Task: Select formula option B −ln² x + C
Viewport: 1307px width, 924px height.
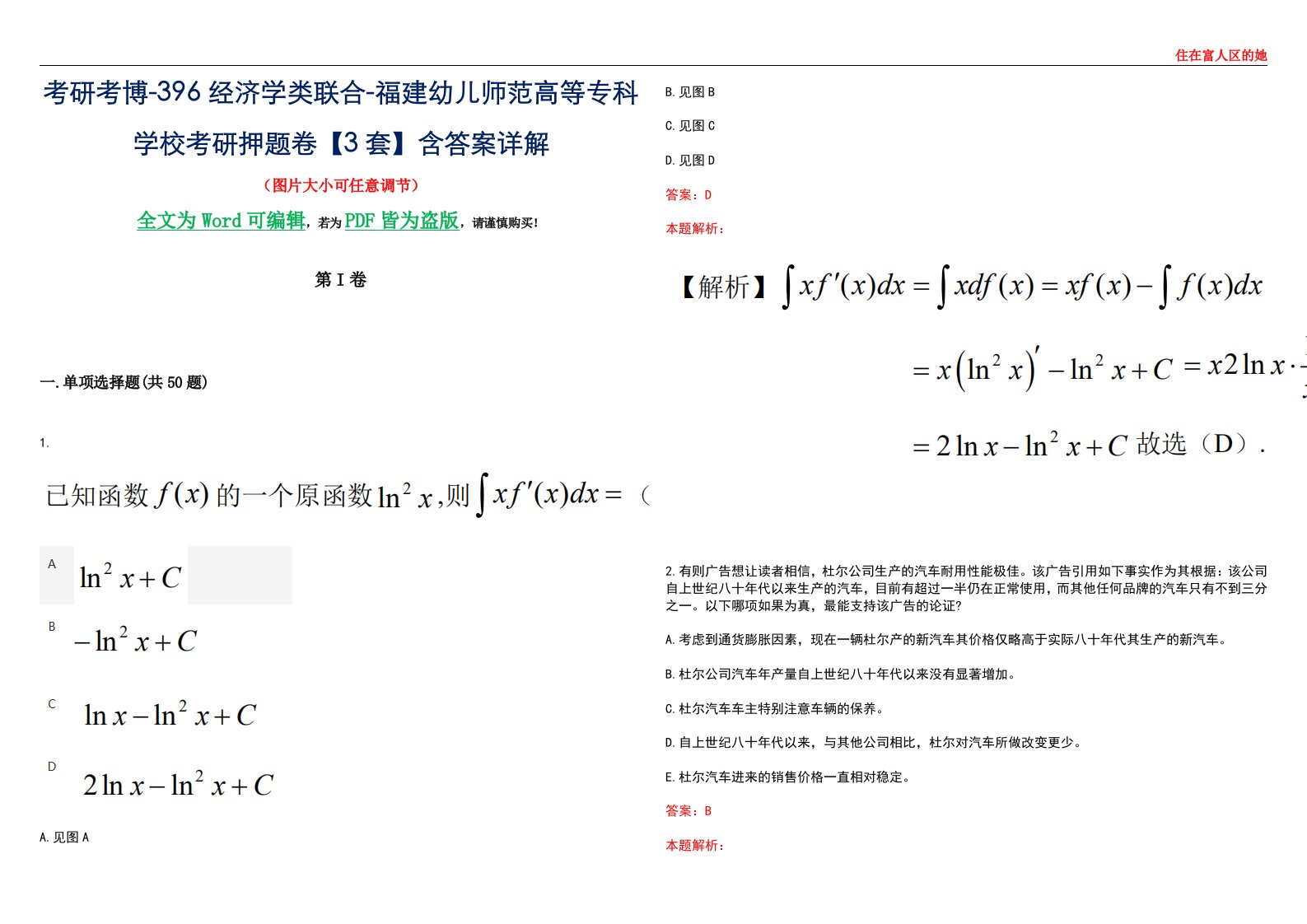Action: point(135,640)
